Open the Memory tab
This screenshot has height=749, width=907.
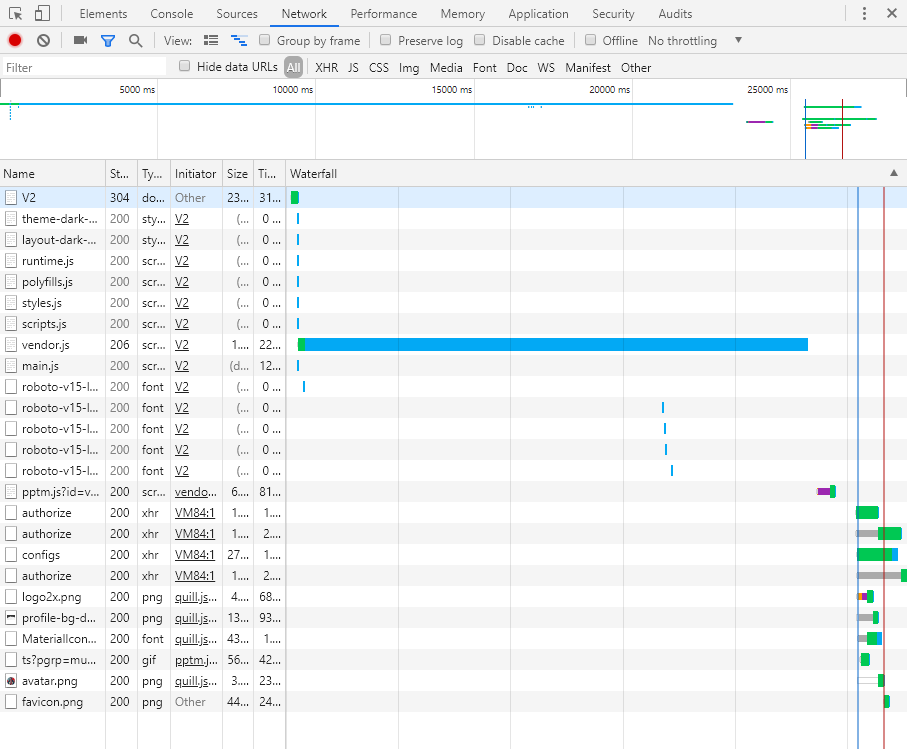[x=463, y=13]
